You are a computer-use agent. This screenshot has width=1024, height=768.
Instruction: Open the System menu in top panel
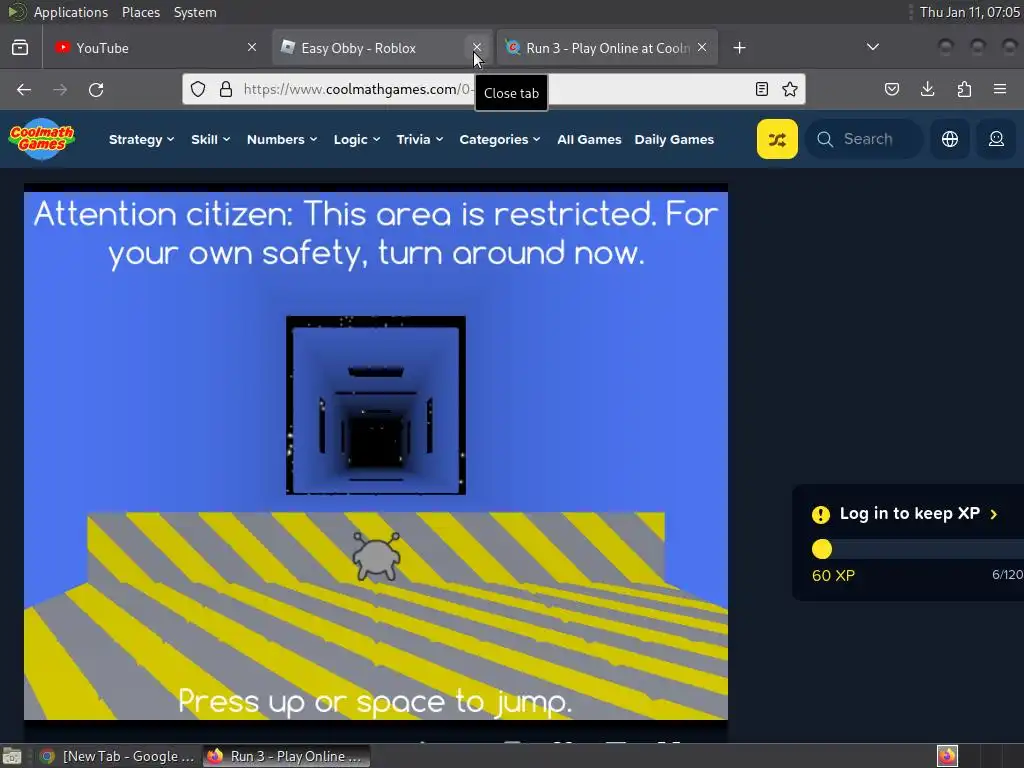195,12
